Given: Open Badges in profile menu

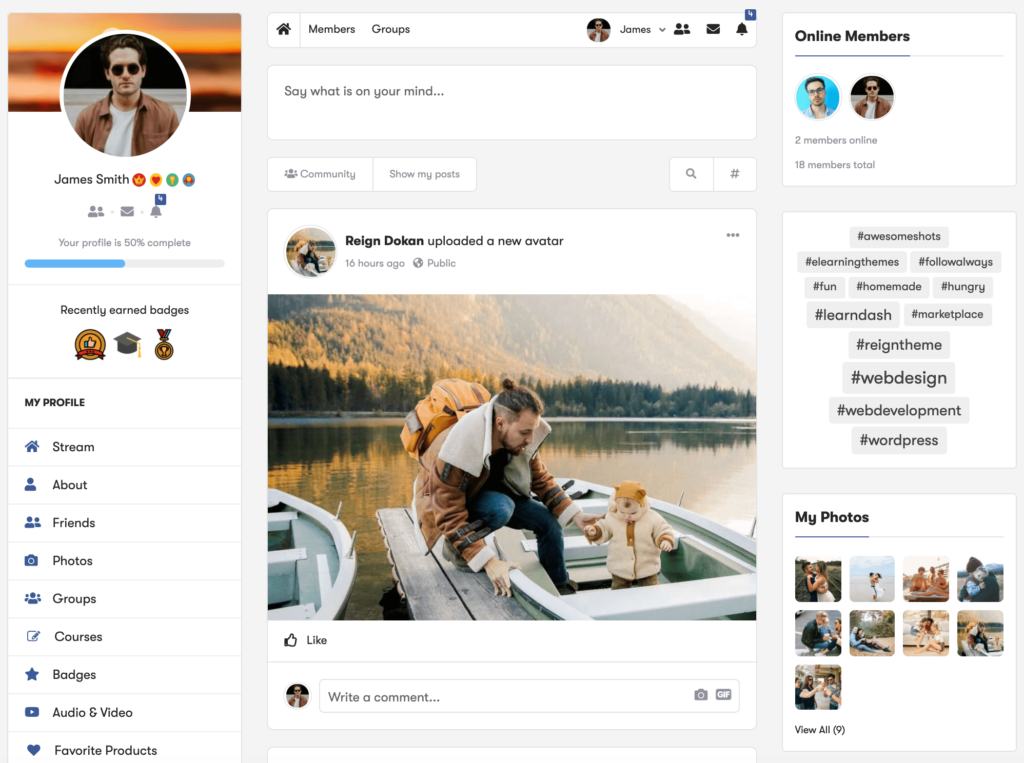Looking at the screenshot, I should point(125,675).
